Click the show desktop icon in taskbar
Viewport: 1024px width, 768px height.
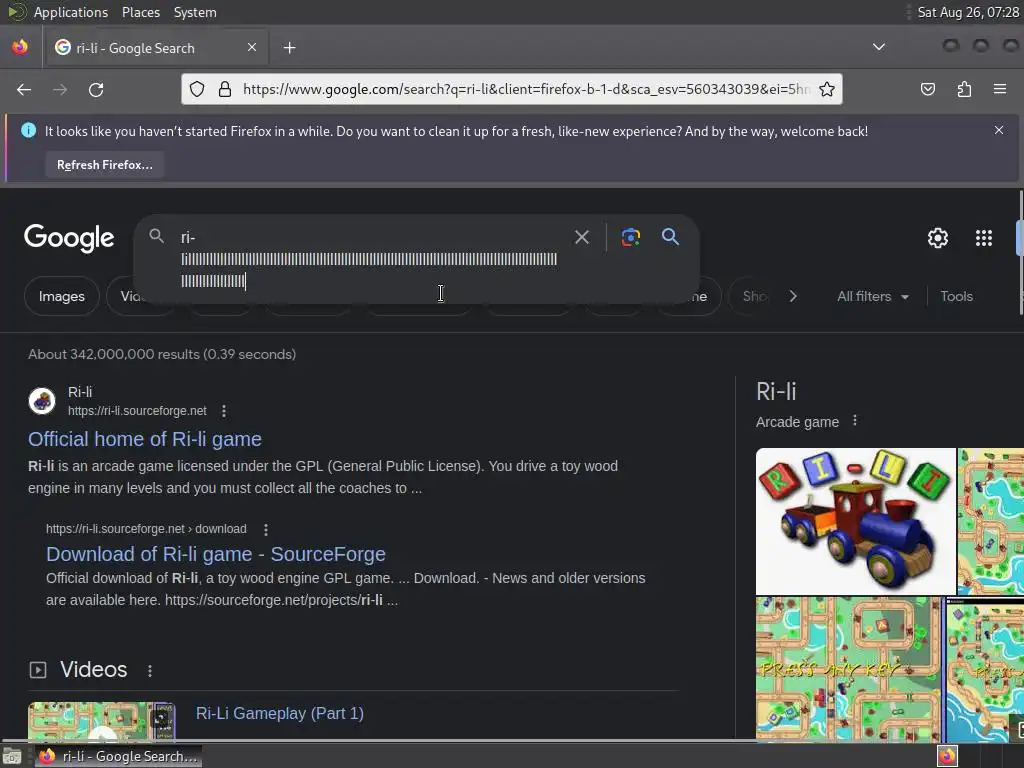pos(12,757)
